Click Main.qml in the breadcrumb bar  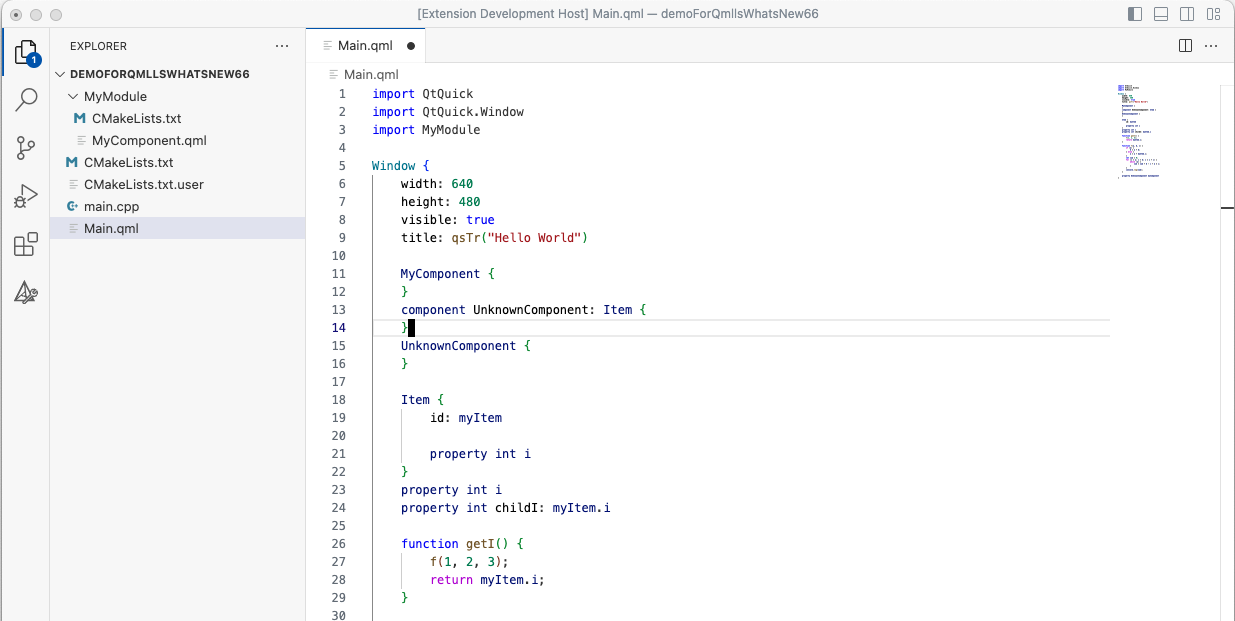tap(370, 74)
